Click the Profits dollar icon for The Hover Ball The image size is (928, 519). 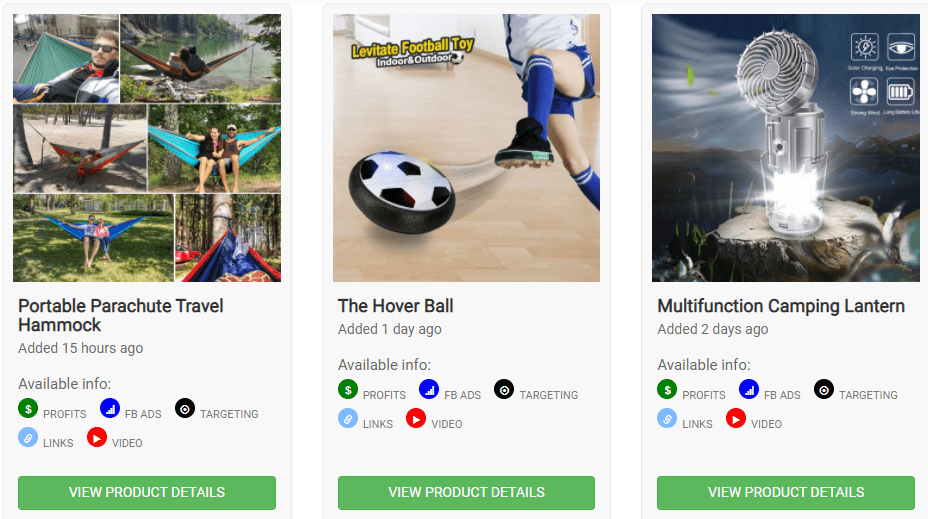[x=348, y=389]
